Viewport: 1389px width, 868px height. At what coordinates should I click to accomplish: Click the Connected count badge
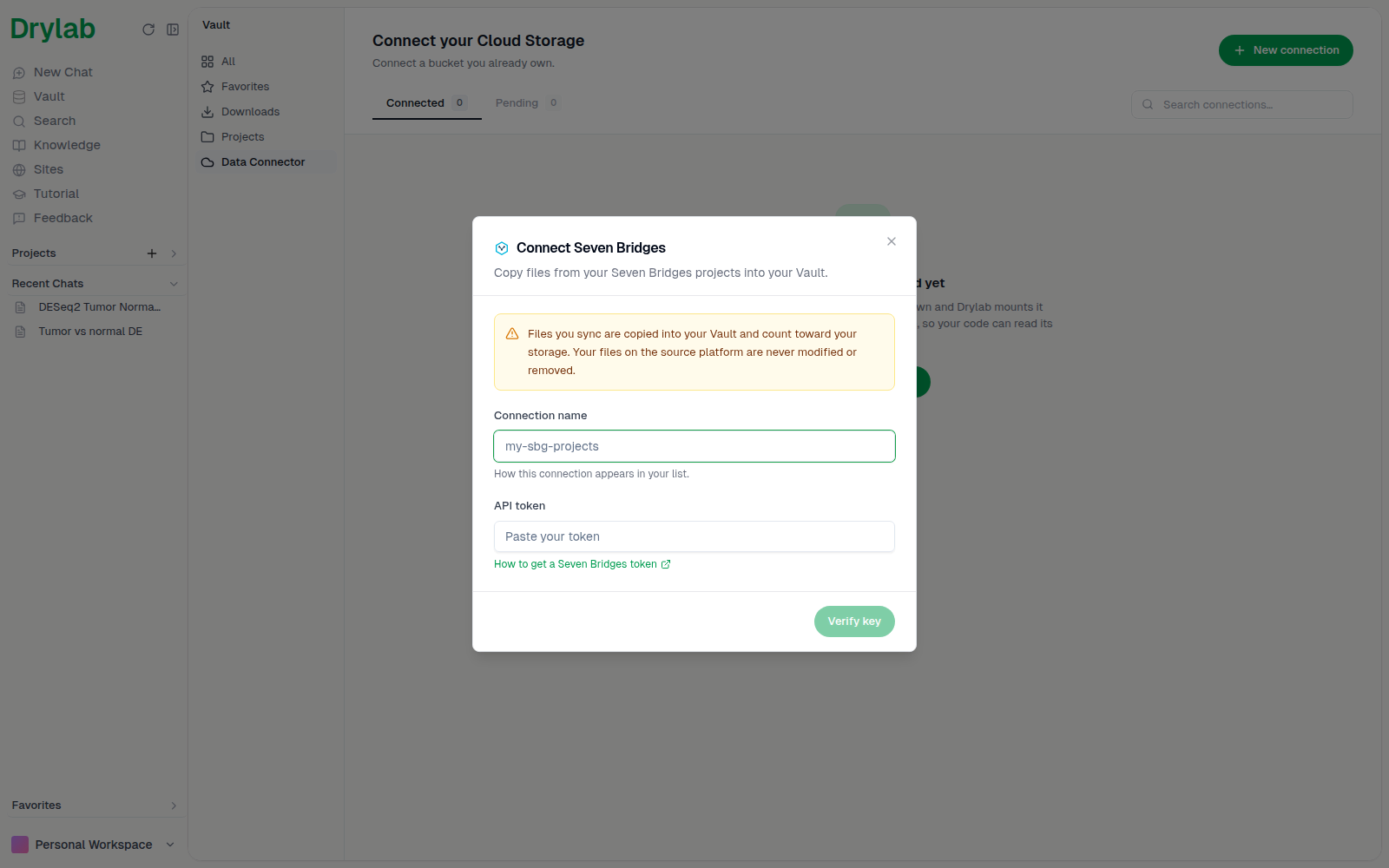click(x=460, y=103)
